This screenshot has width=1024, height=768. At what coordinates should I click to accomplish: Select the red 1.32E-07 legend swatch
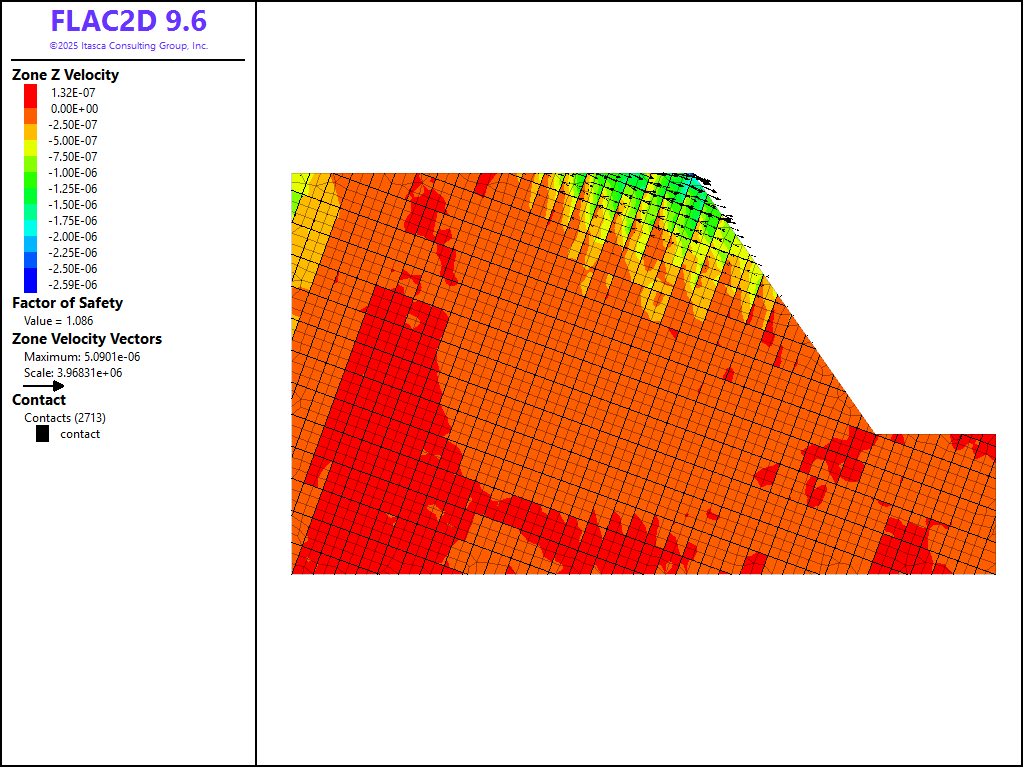(x=31, y=92)
